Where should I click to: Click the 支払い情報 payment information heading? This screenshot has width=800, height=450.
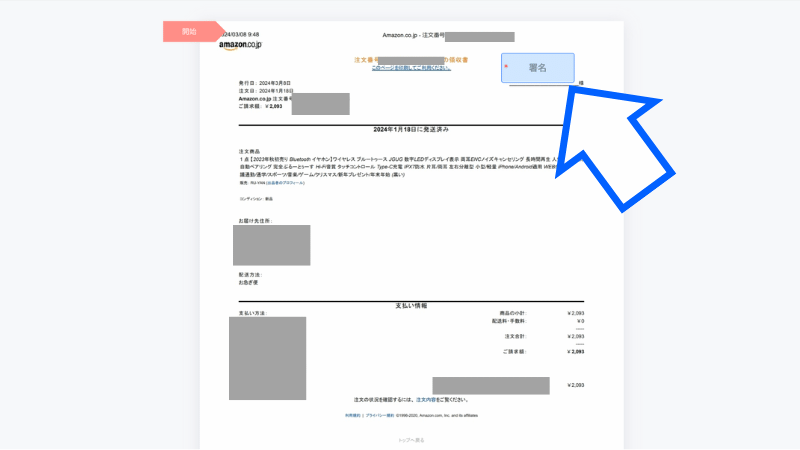[x=411, y=306]
